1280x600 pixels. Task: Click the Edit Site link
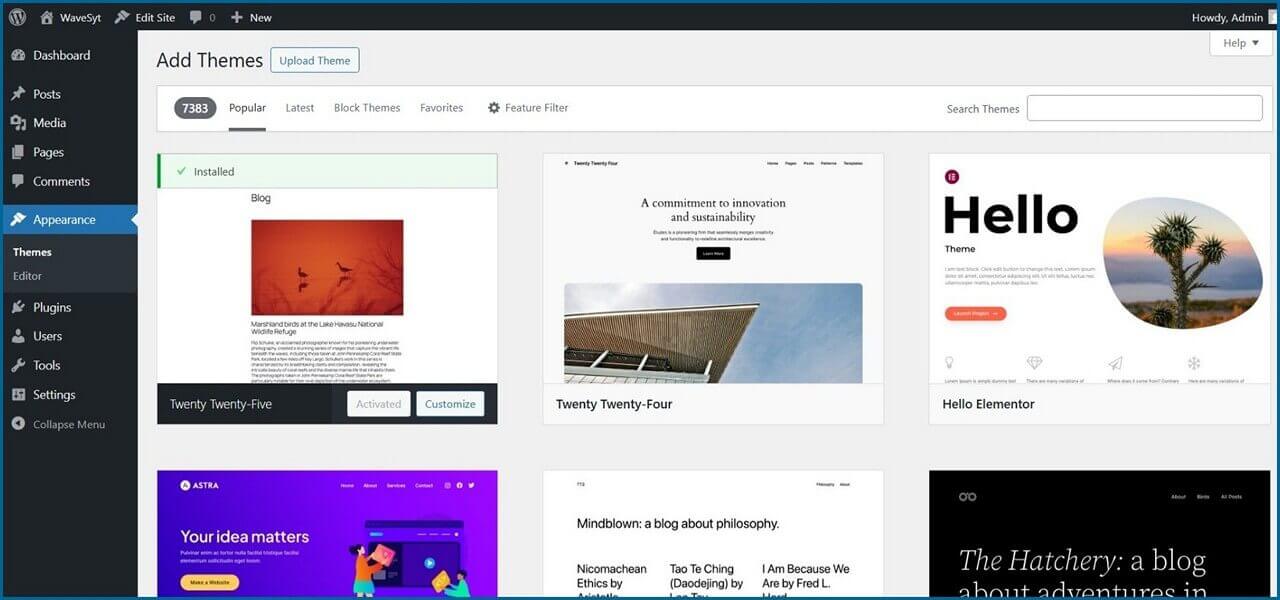155,17
